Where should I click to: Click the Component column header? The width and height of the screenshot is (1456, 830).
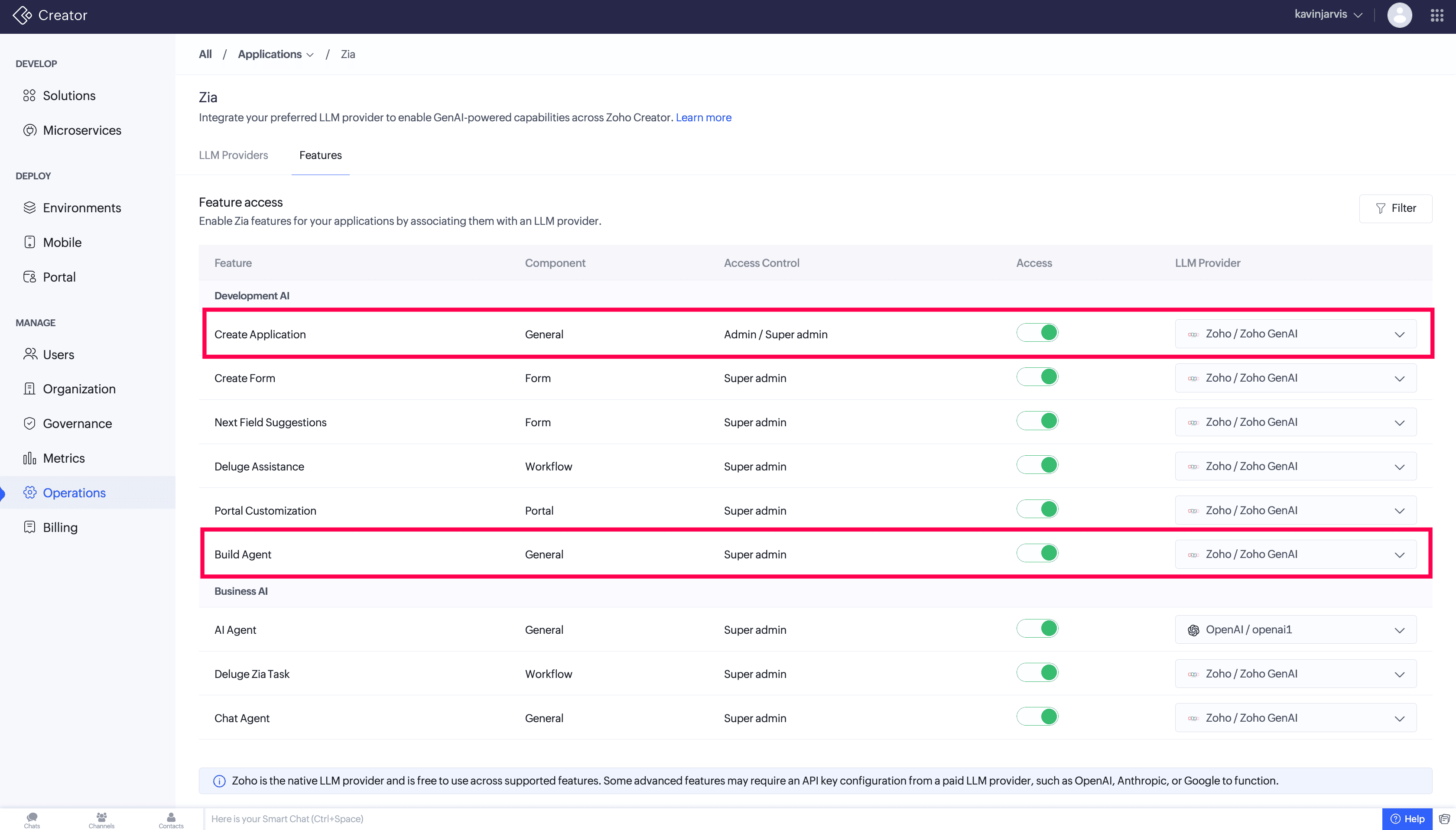tap(555, 263)
